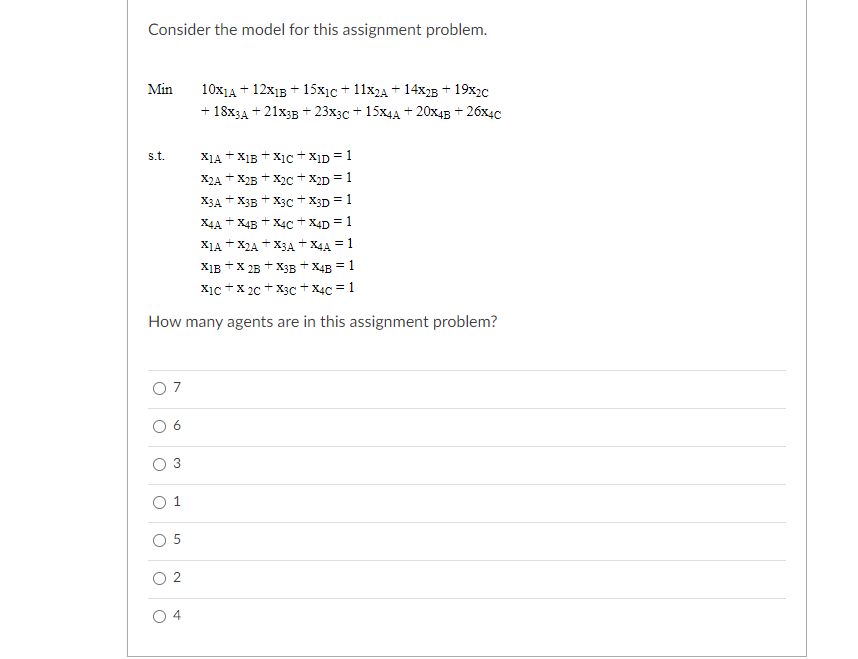Select the radio button for answer 2
The width and height of the screenshot is (858, 659).
coord(160,578)
